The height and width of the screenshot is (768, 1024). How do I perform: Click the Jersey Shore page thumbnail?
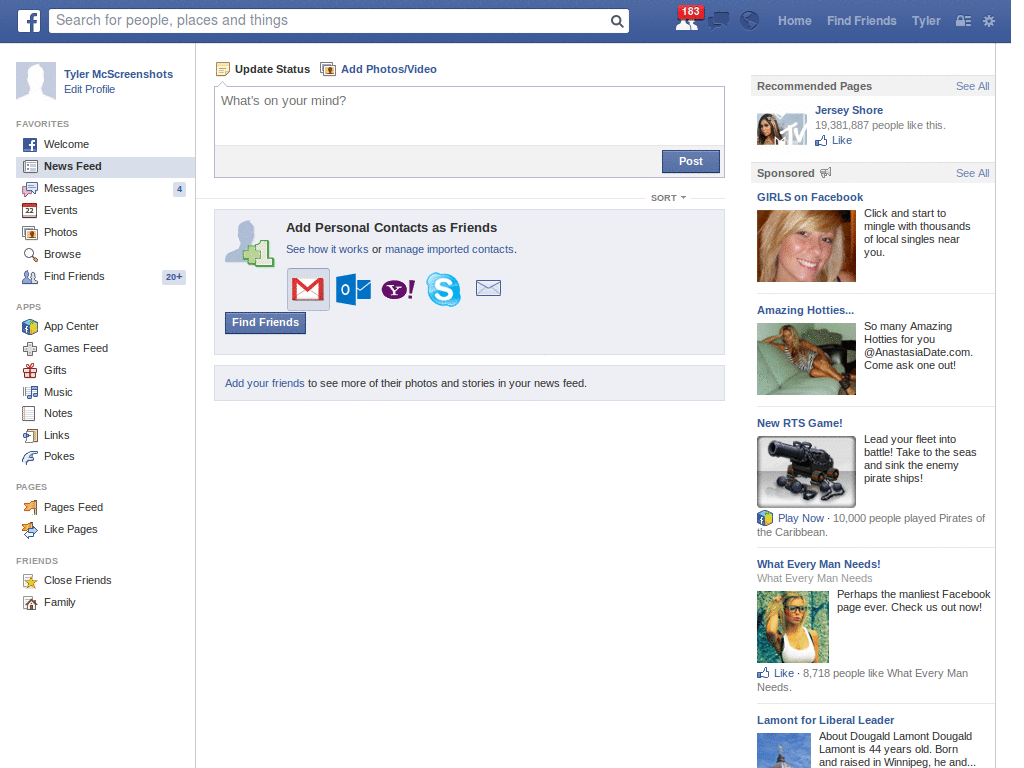point(782,129)
